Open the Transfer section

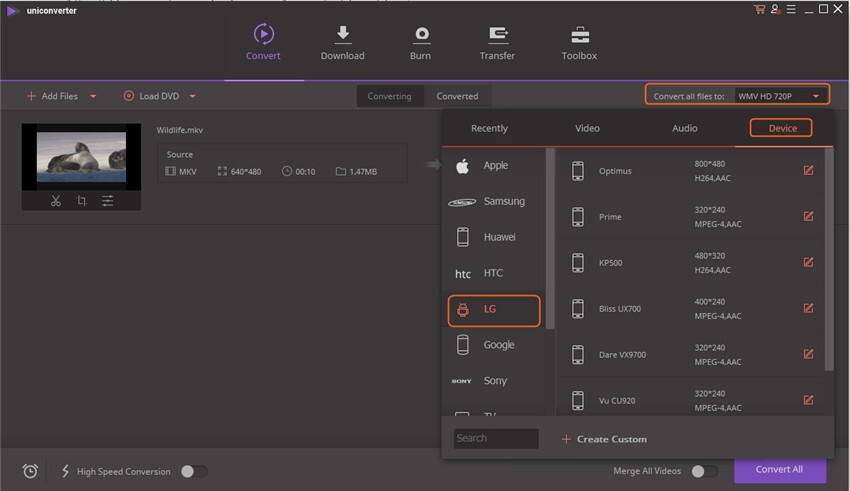click(497, 43)
